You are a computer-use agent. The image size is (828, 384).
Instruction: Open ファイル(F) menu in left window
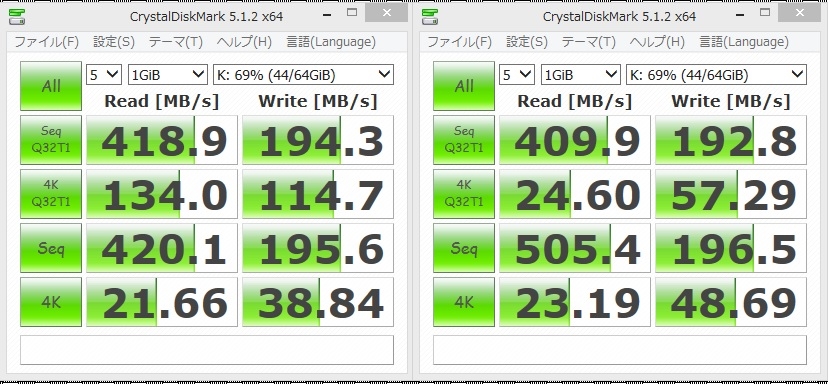pyautogui.click(x=46, y=42)
